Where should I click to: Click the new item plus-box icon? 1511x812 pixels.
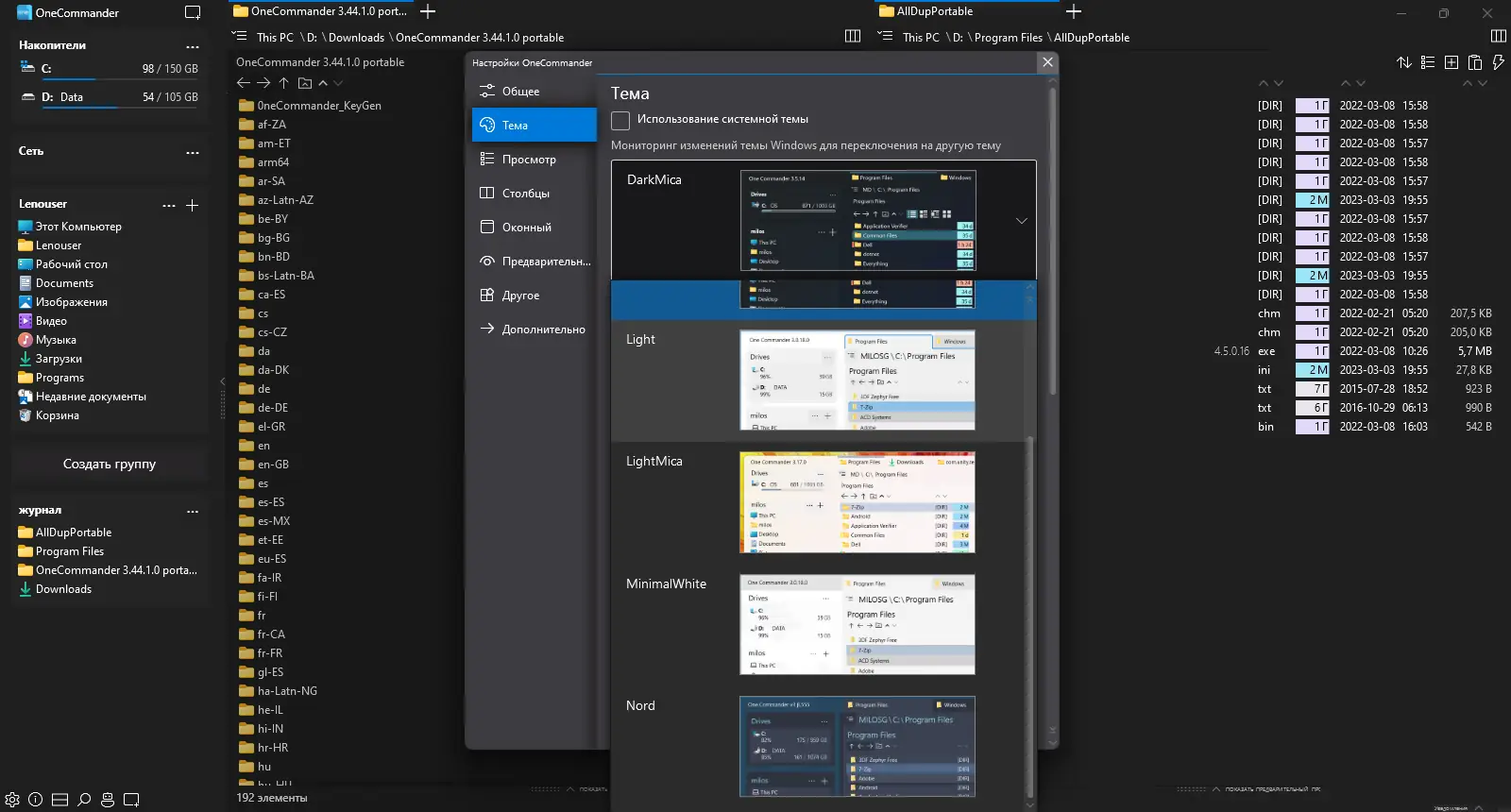(1452, 62)
